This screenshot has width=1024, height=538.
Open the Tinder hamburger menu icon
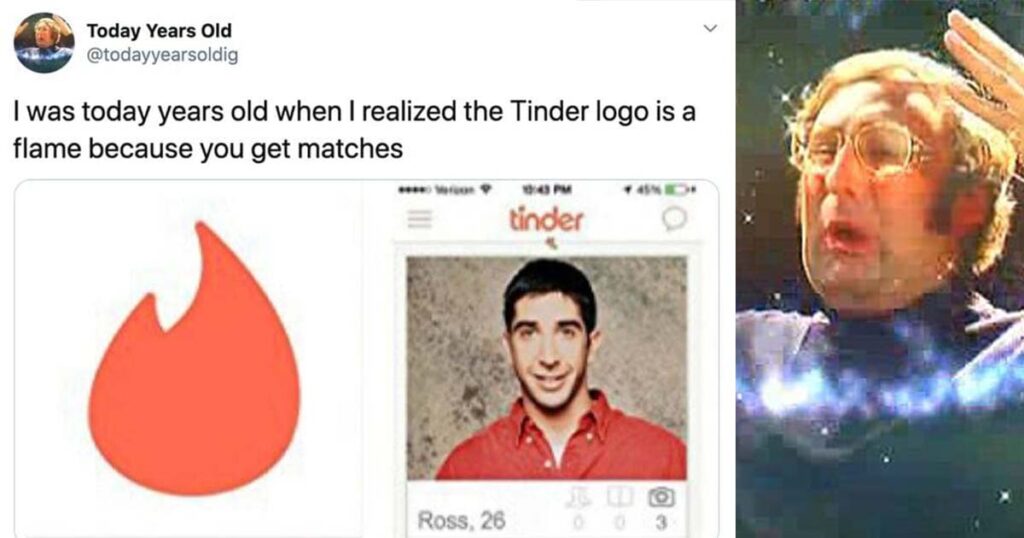coord(420,220)
